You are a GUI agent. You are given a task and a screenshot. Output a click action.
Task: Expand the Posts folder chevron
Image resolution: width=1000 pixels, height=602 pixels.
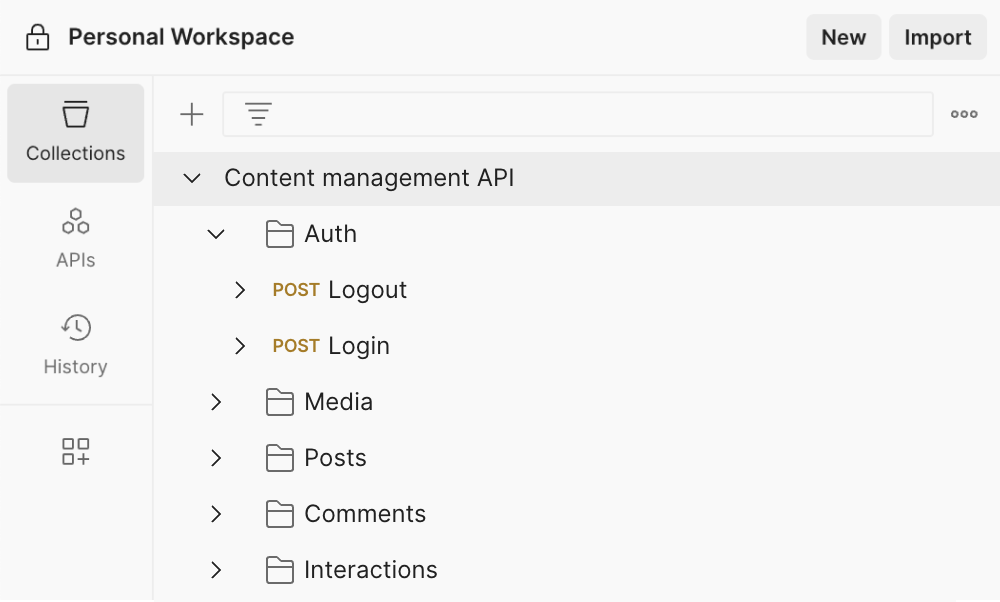click(216, 458)
